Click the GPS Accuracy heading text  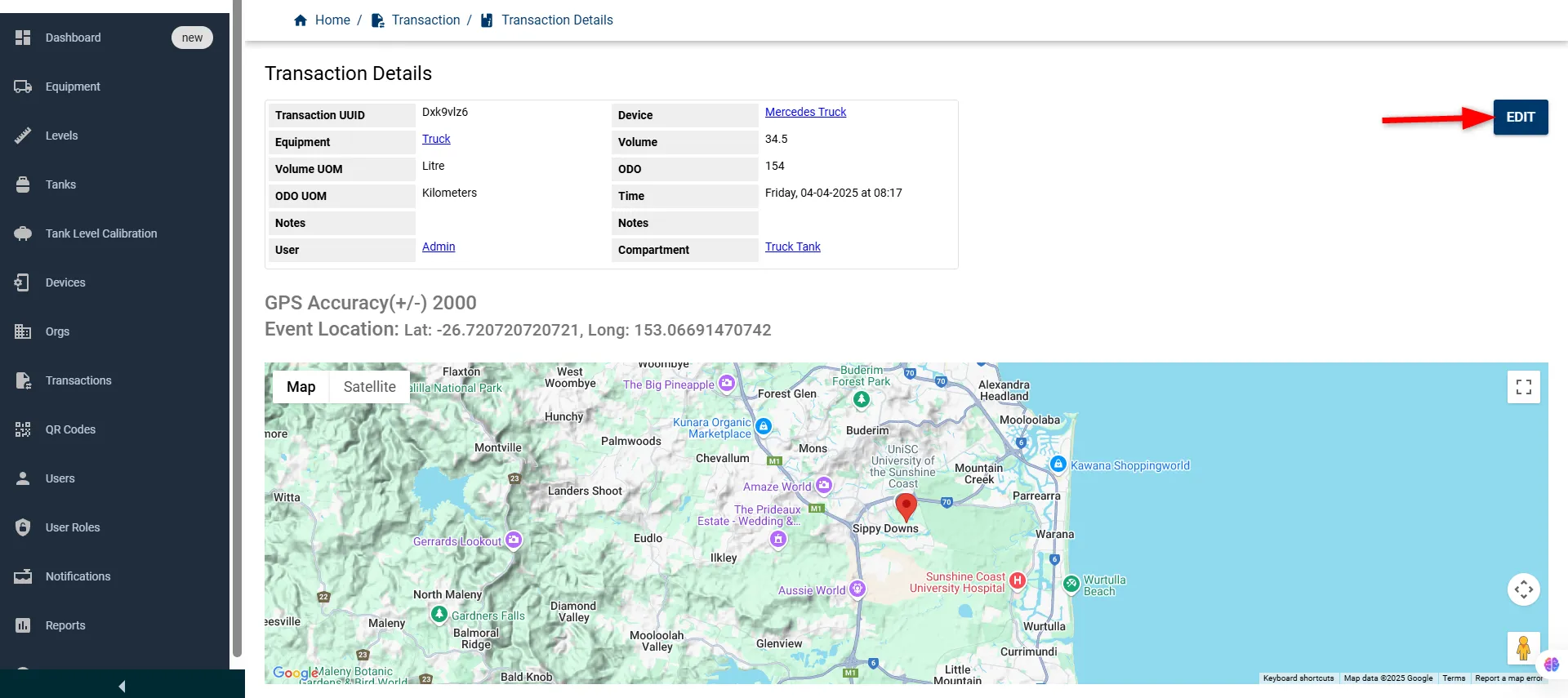(x=371, y=303)
